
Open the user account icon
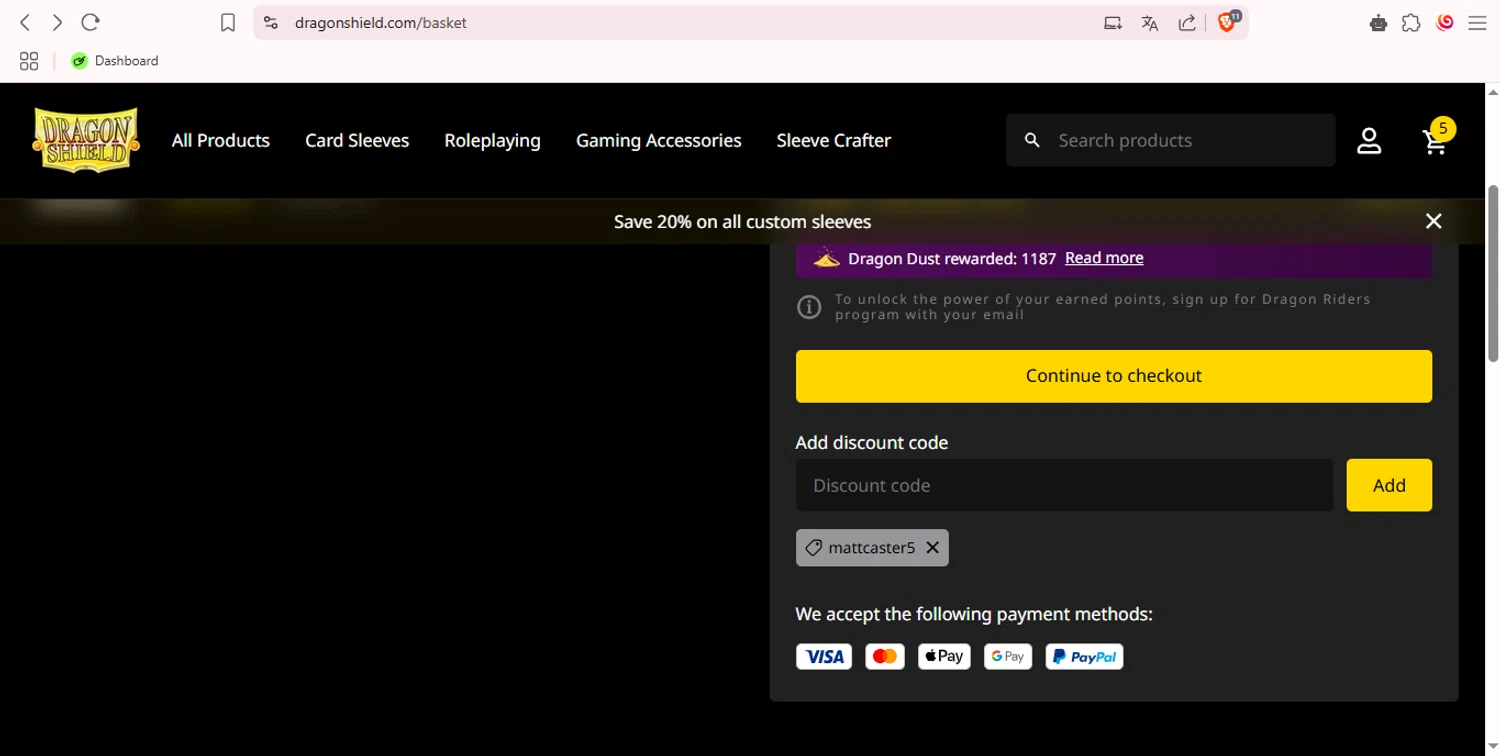click(1369, 141)
